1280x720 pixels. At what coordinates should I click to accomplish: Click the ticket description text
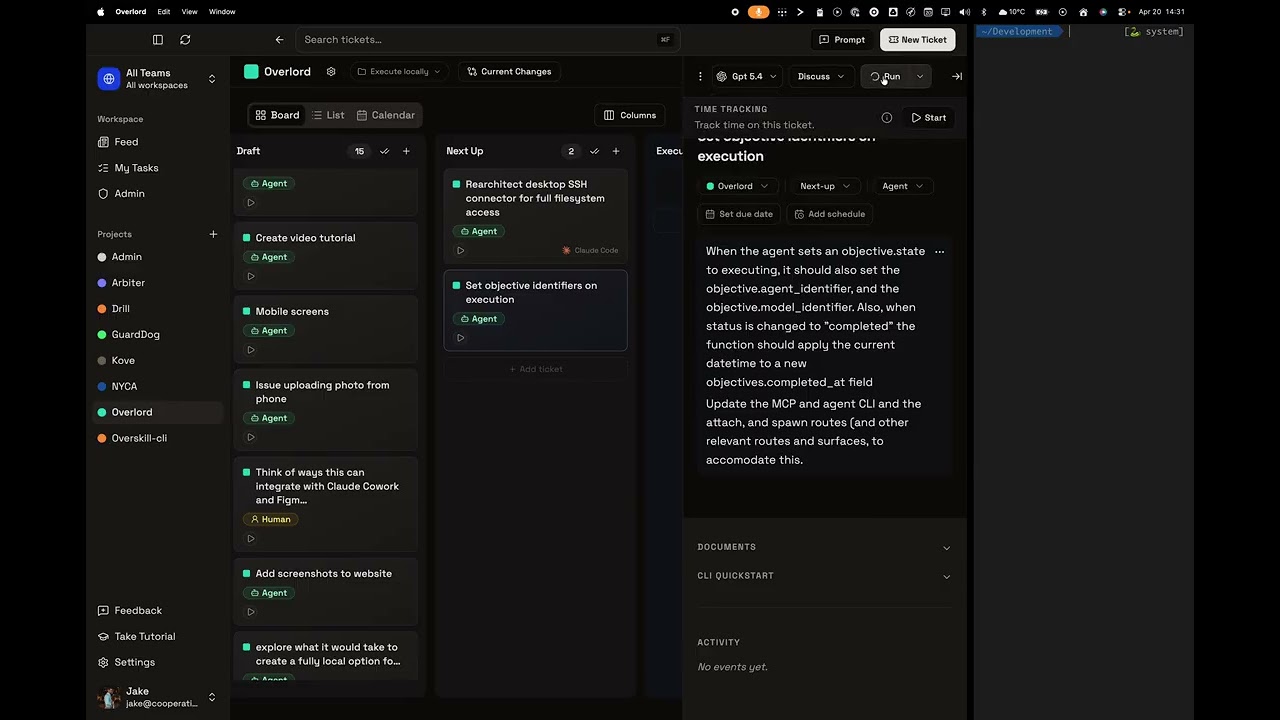817,355
